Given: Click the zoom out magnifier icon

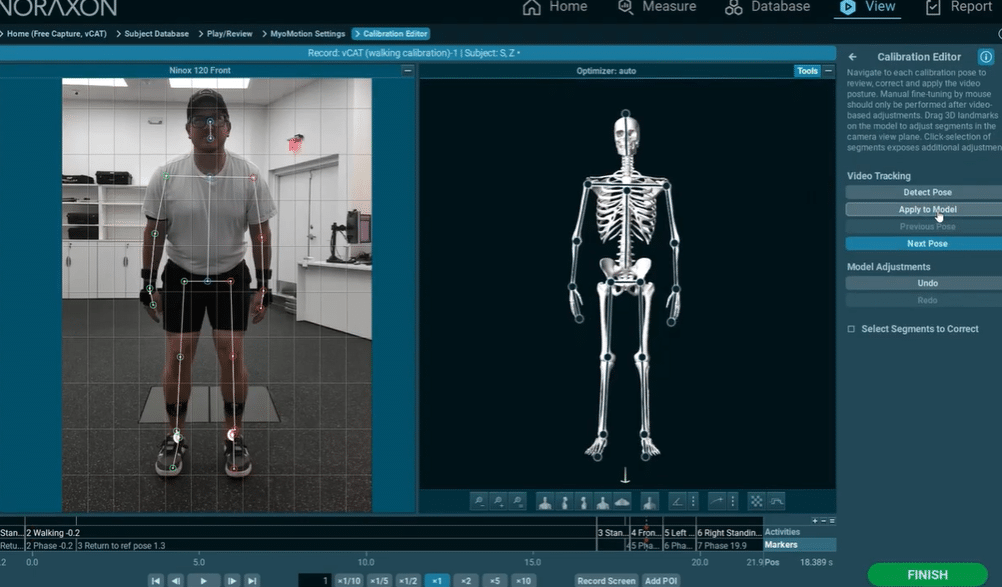Looking at the screenshot, I should [x=481, y=501].
